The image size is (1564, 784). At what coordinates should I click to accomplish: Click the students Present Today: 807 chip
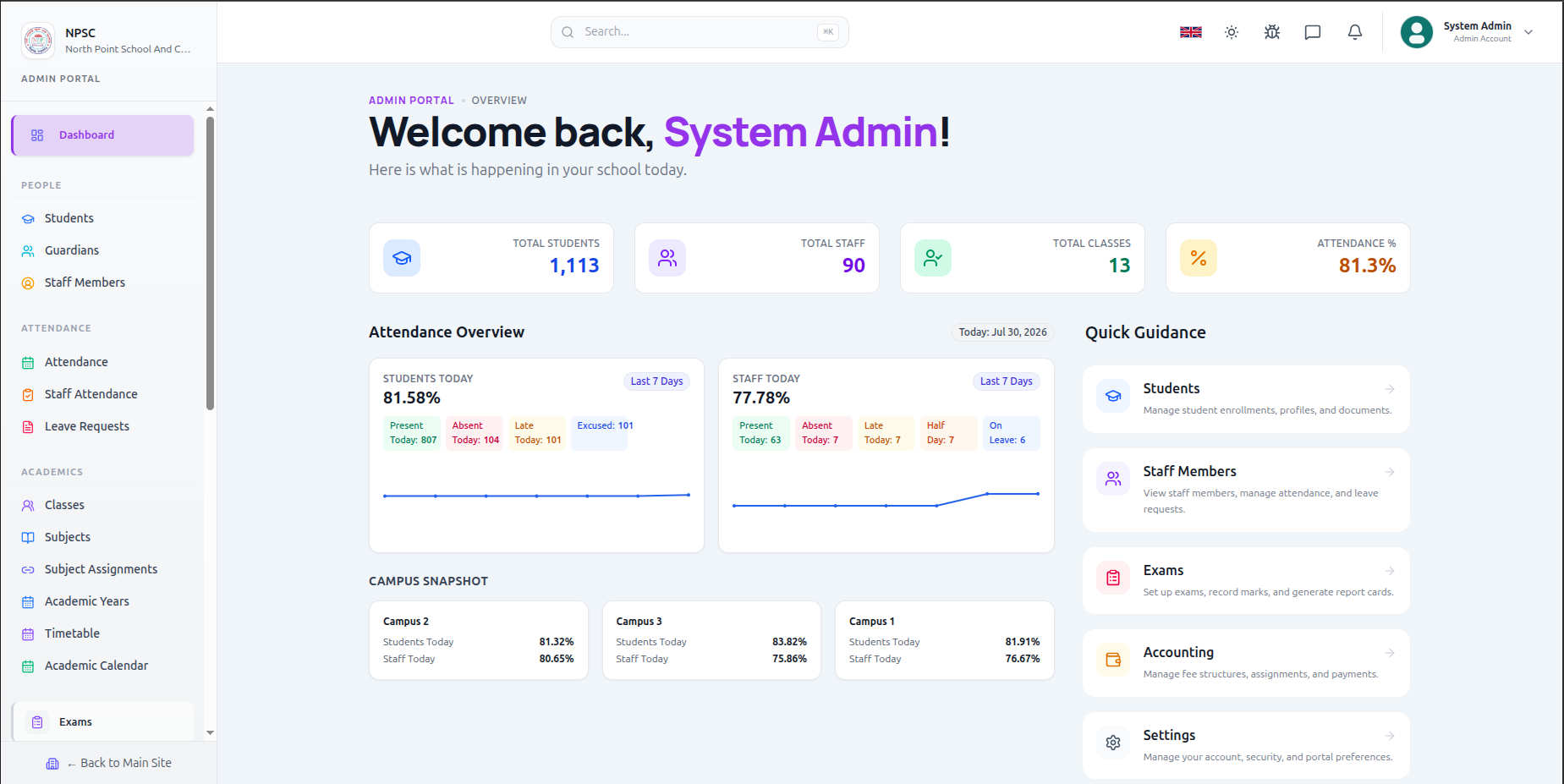point(413,433)
